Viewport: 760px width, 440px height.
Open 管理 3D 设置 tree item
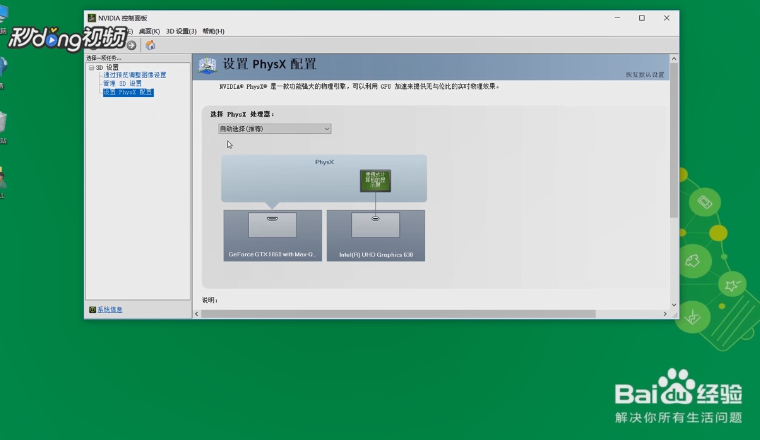point(122,83)
